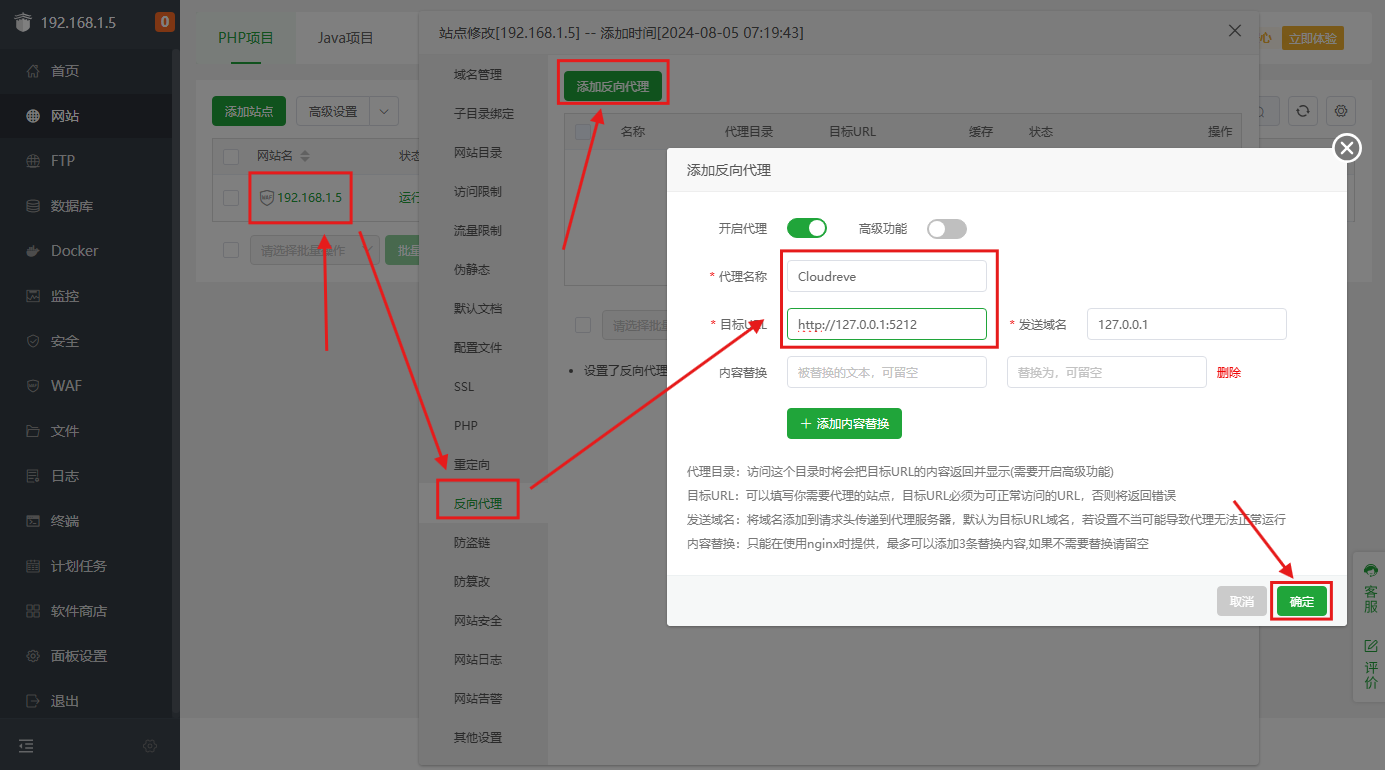The height and width of the screenshot is (770, 1385).
Task: Disable the 开启代理 proxy switch
Action: 807,228
